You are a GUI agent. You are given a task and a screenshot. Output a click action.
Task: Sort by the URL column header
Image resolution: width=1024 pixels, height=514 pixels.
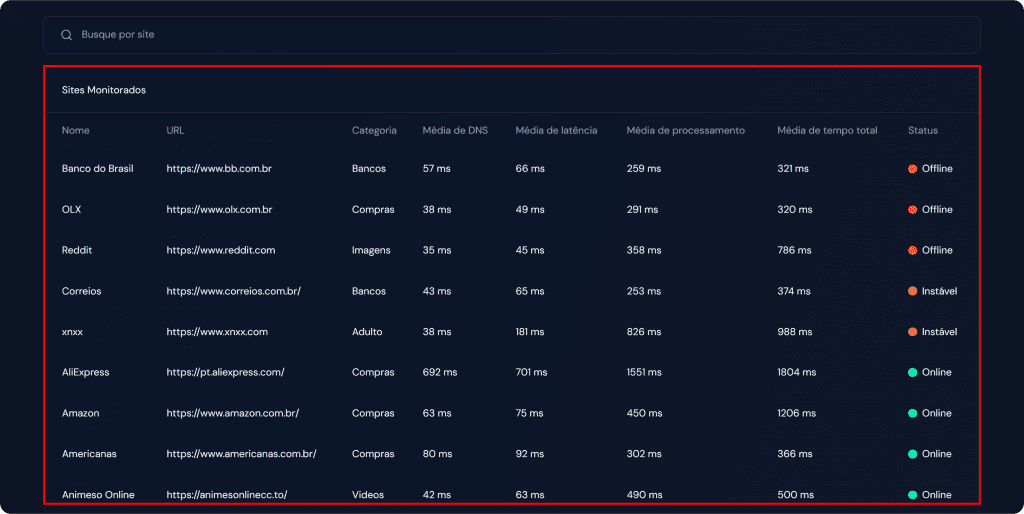click(175, 131)
